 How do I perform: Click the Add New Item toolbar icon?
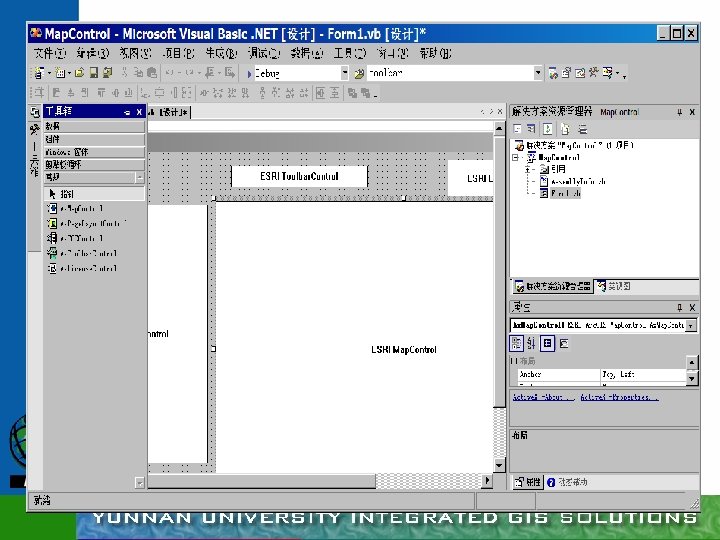coord(60,73)
